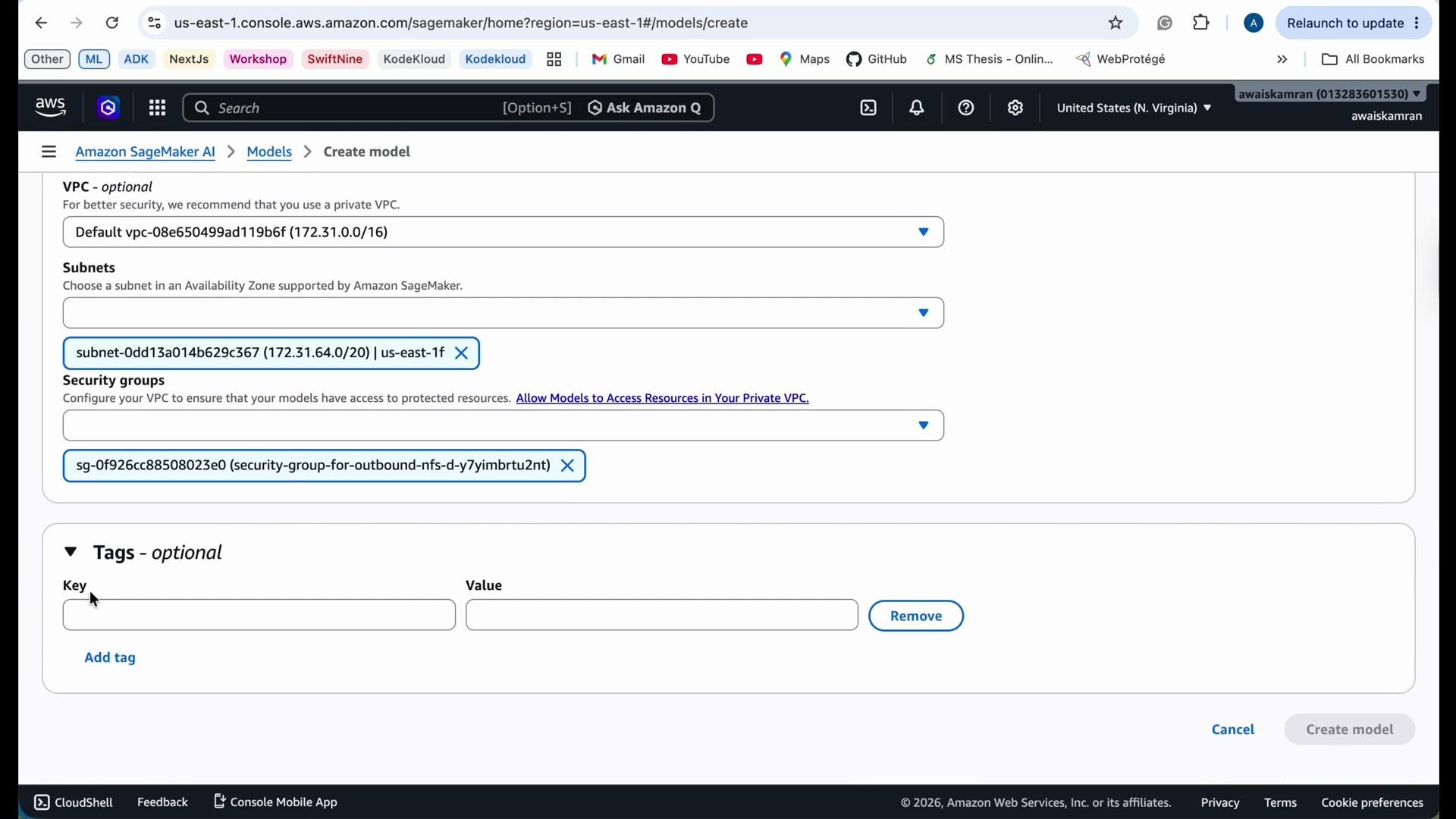
Task: Open the GitHub bookmark
Action: tap(877, 59)
